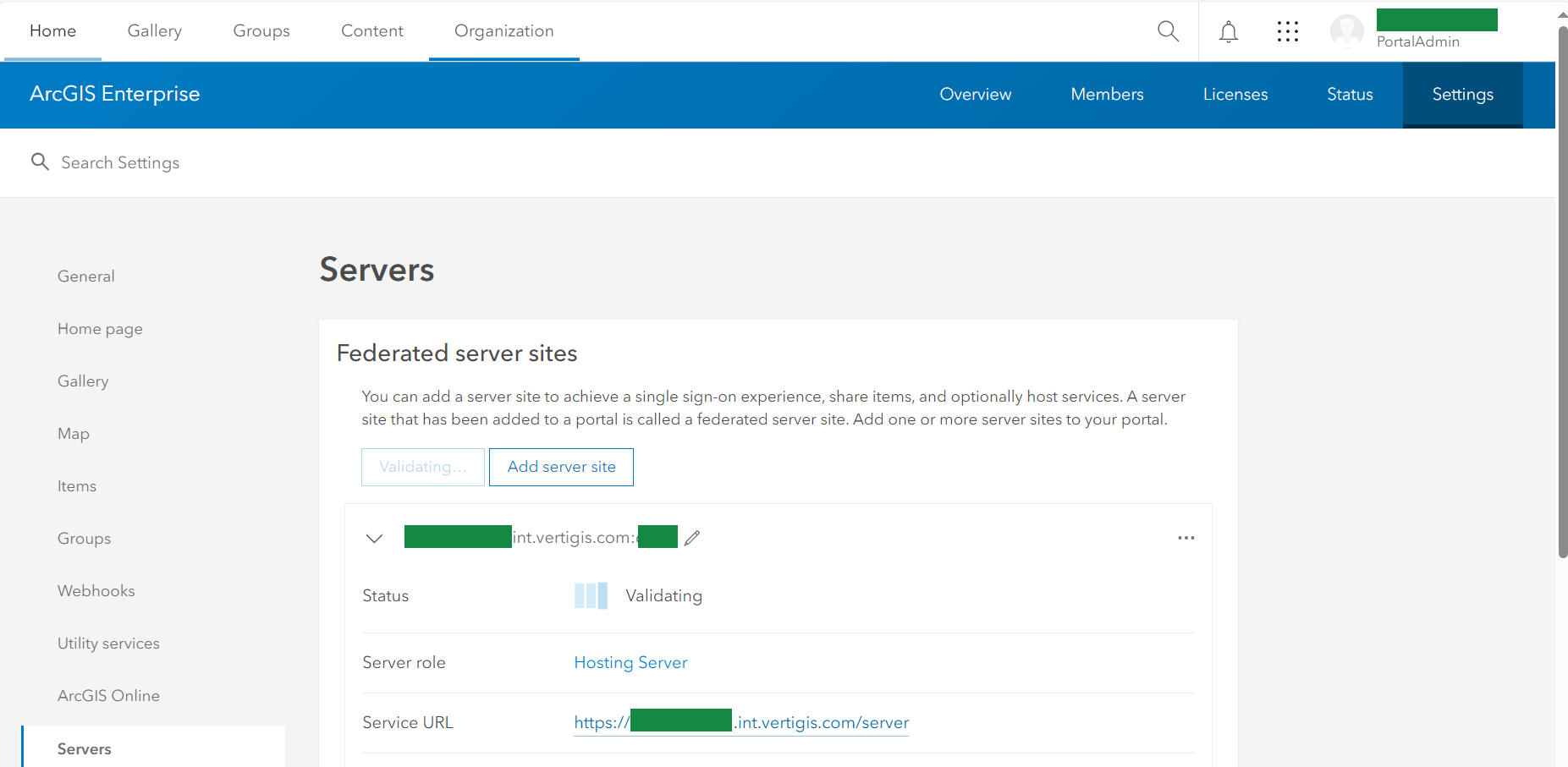Open notifications bell icon
The width and height of the screenshot is (1568, 767).
(1228, 32)
